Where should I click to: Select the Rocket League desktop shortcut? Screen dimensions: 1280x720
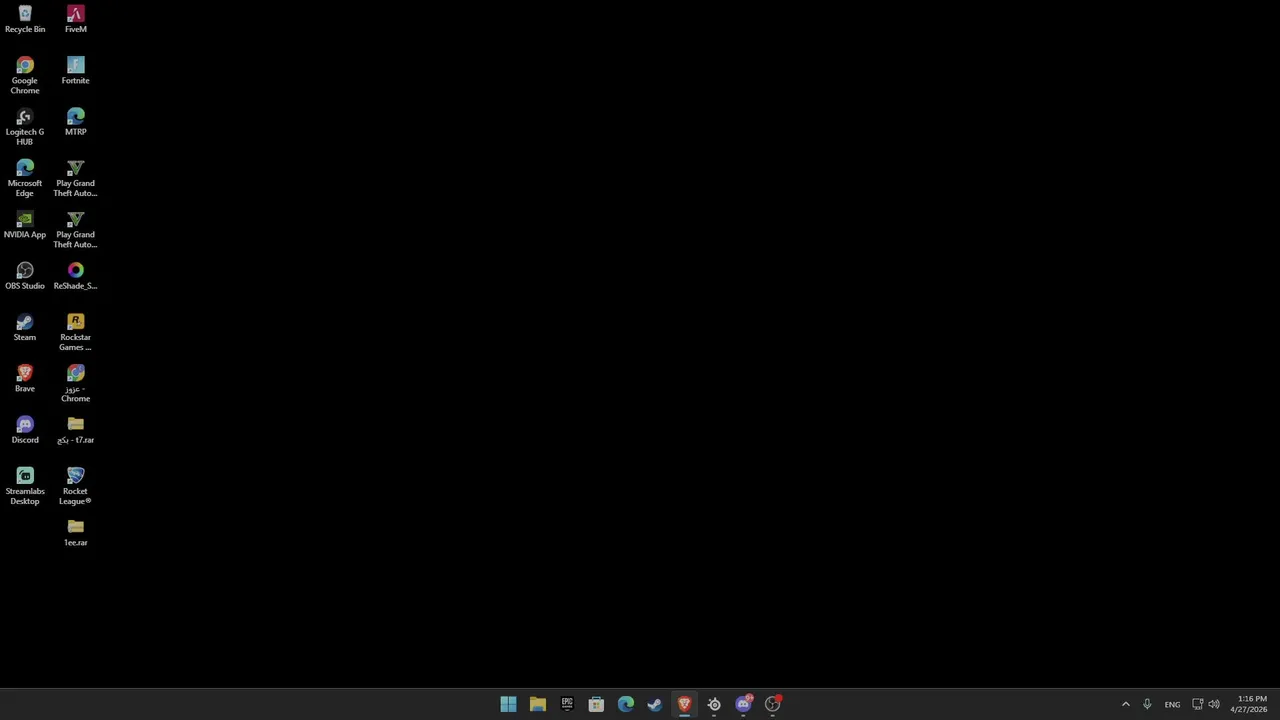point(75,486)
